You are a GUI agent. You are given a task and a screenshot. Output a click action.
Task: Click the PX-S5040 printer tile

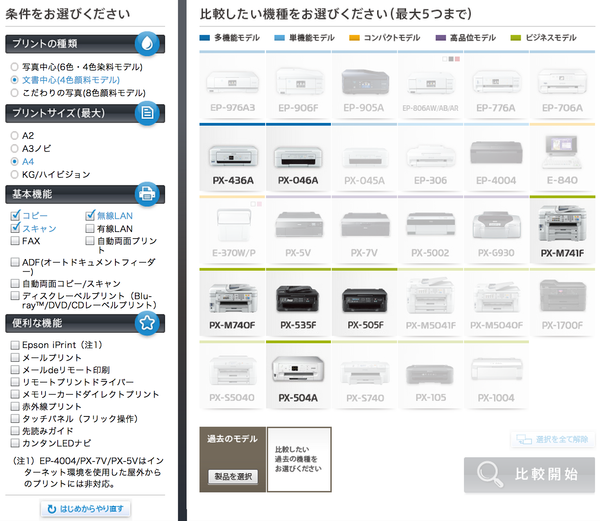coord(232,375)
